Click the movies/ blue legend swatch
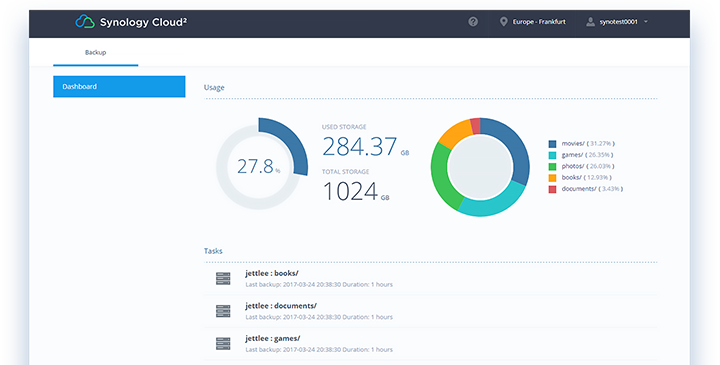The width and height of the screenshot is (720, 365). point(552,144)
